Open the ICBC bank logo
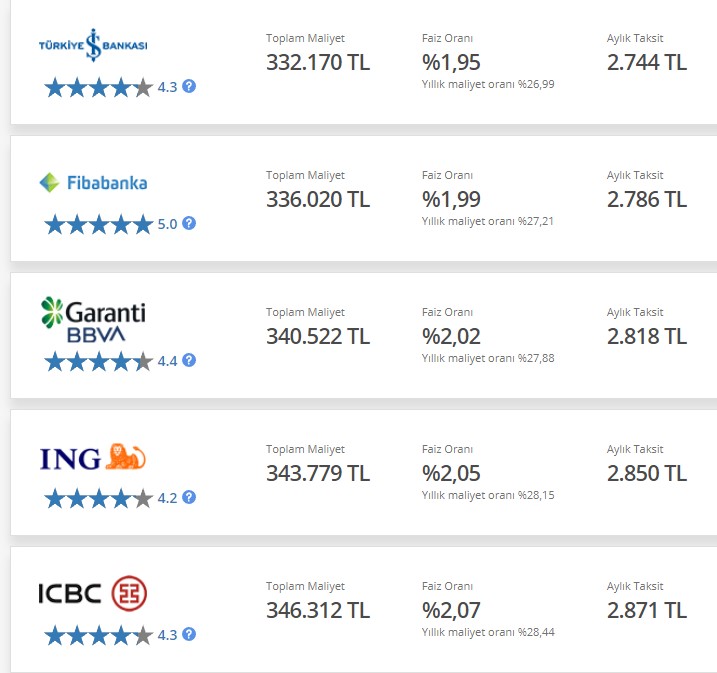Image resolution: width=717 pixels, height=673 pixels. coord(93,593)
